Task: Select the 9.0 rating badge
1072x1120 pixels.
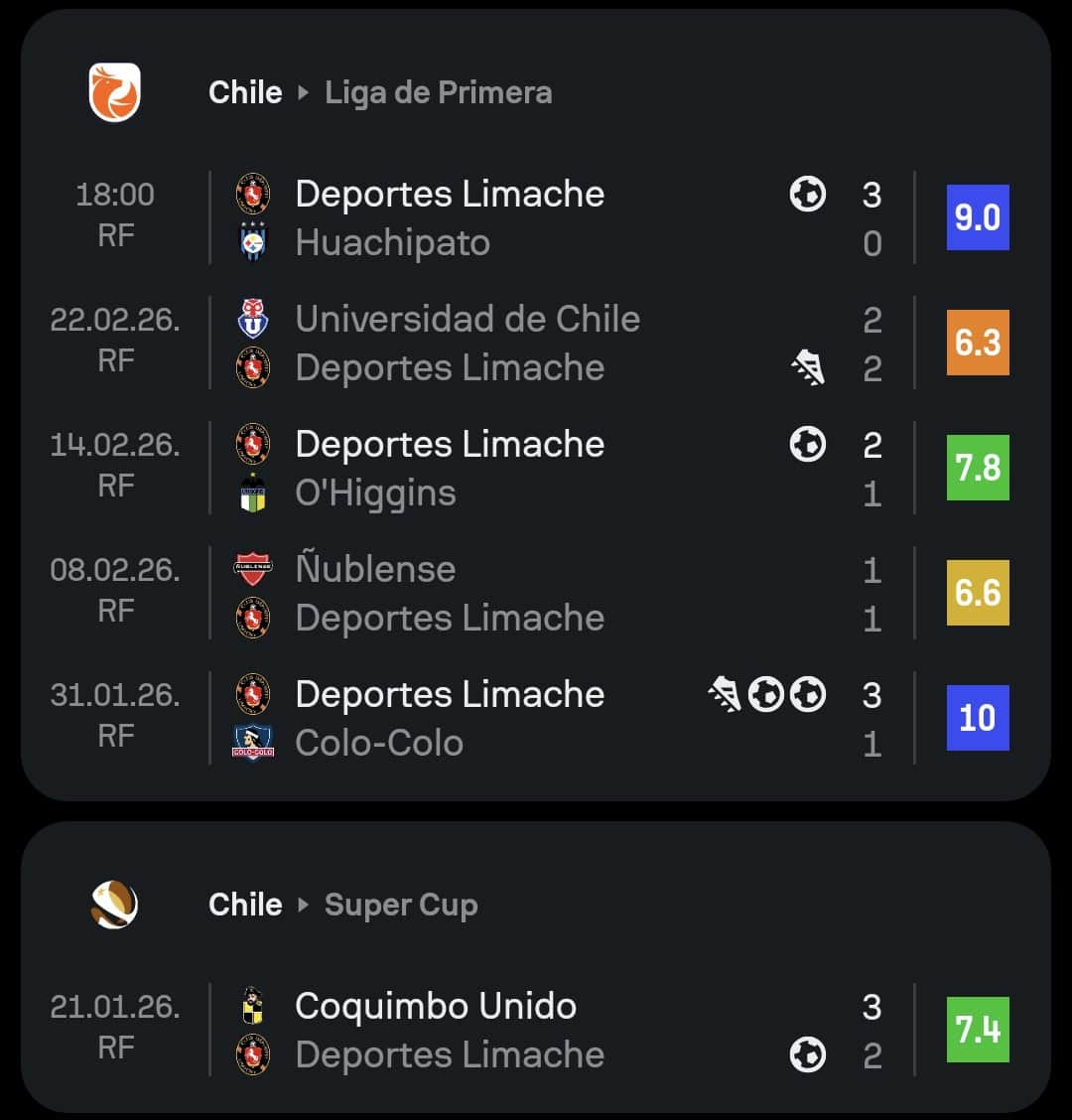Action: point(977,217)
